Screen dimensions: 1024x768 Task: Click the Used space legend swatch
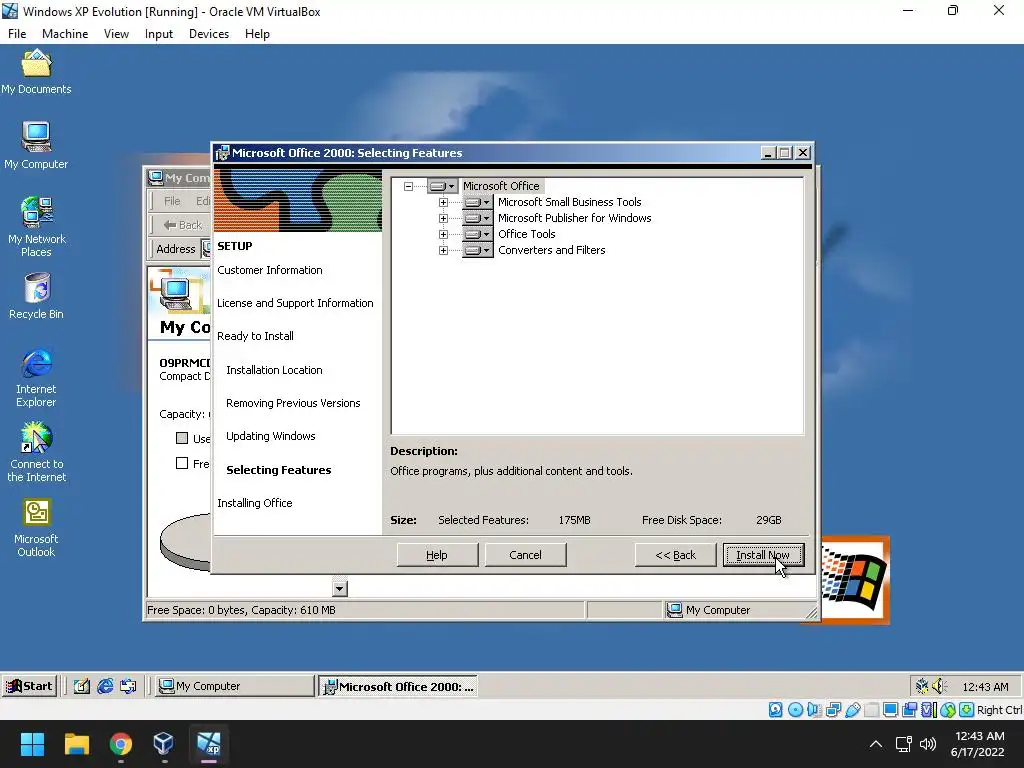182,438
